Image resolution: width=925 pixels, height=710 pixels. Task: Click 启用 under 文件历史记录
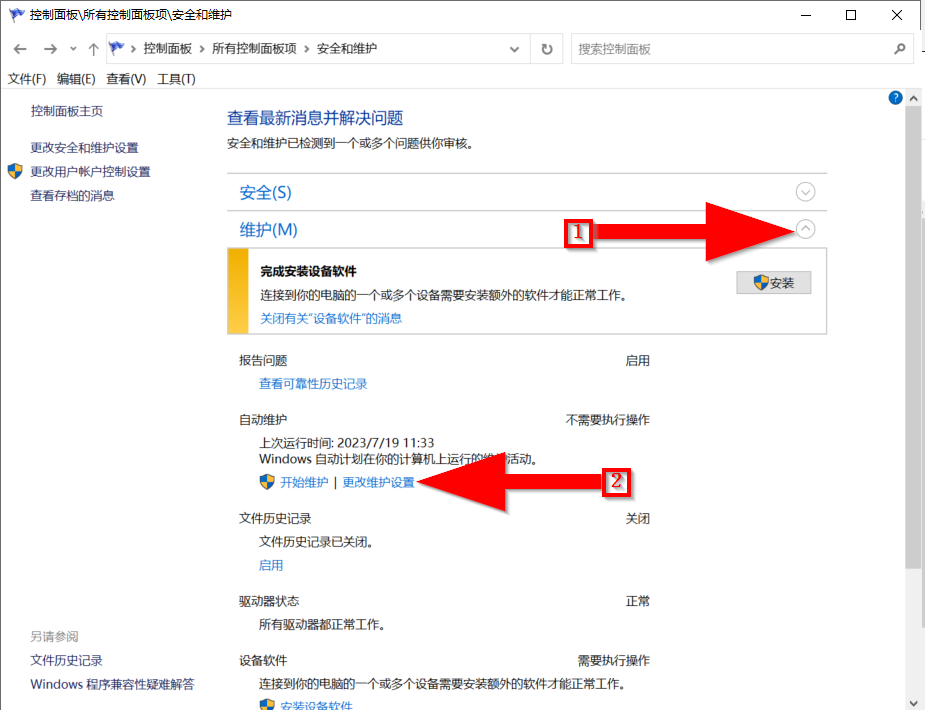pos(271,566)
